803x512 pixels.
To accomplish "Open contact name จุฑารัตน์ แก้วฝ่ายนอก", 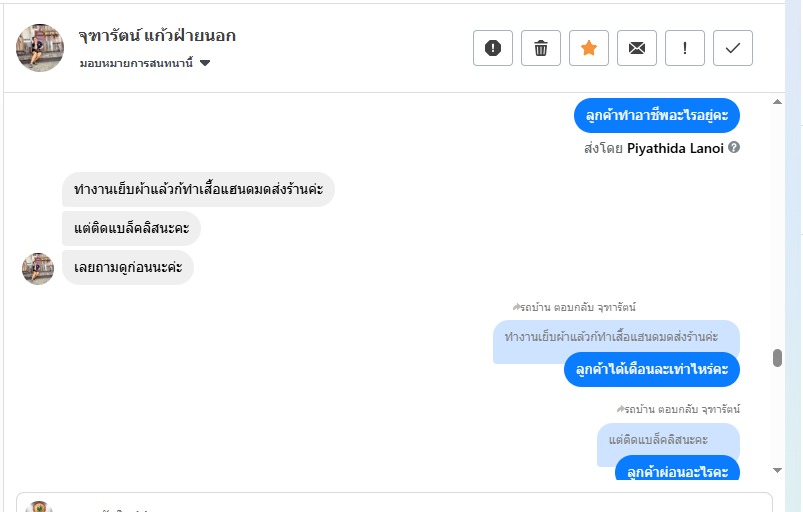I will [x=157, y=36].
